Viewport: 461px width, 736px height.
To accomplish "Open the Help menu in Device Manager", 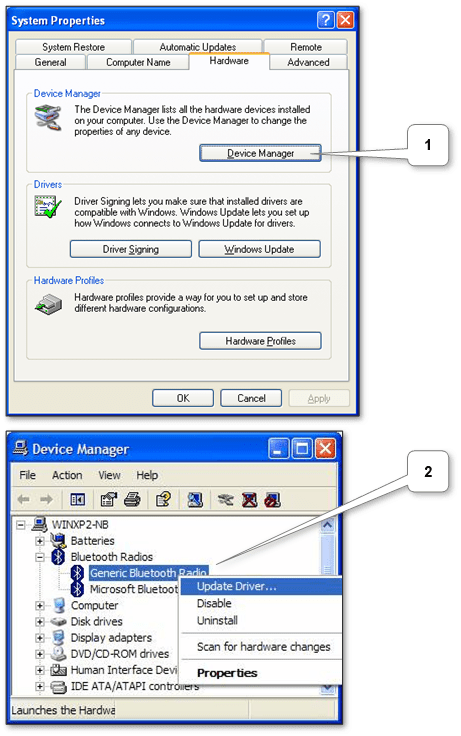I will [x=147, y=475].
